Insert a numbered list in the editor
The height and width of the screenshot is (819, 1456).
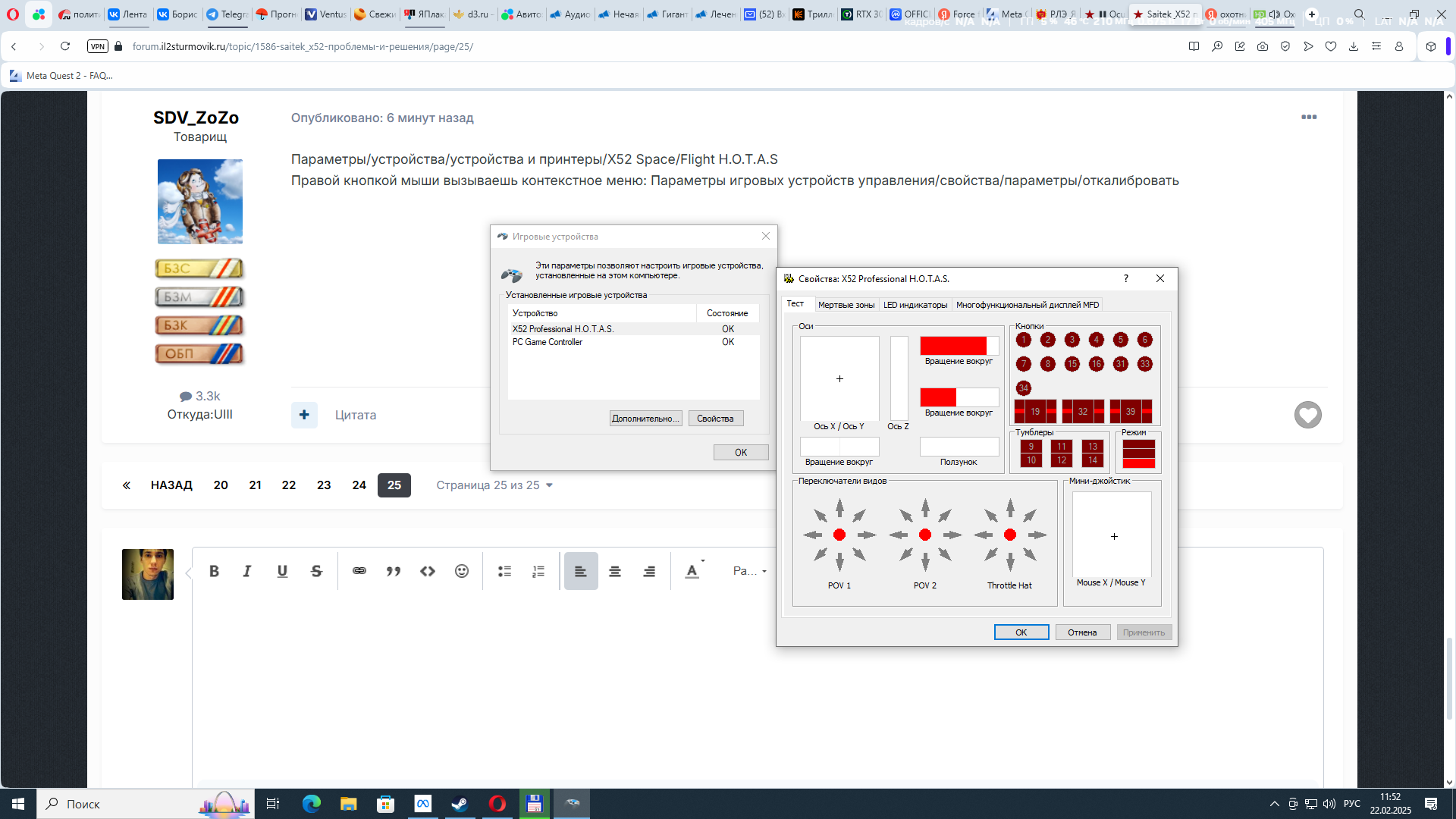coord(538,571)
